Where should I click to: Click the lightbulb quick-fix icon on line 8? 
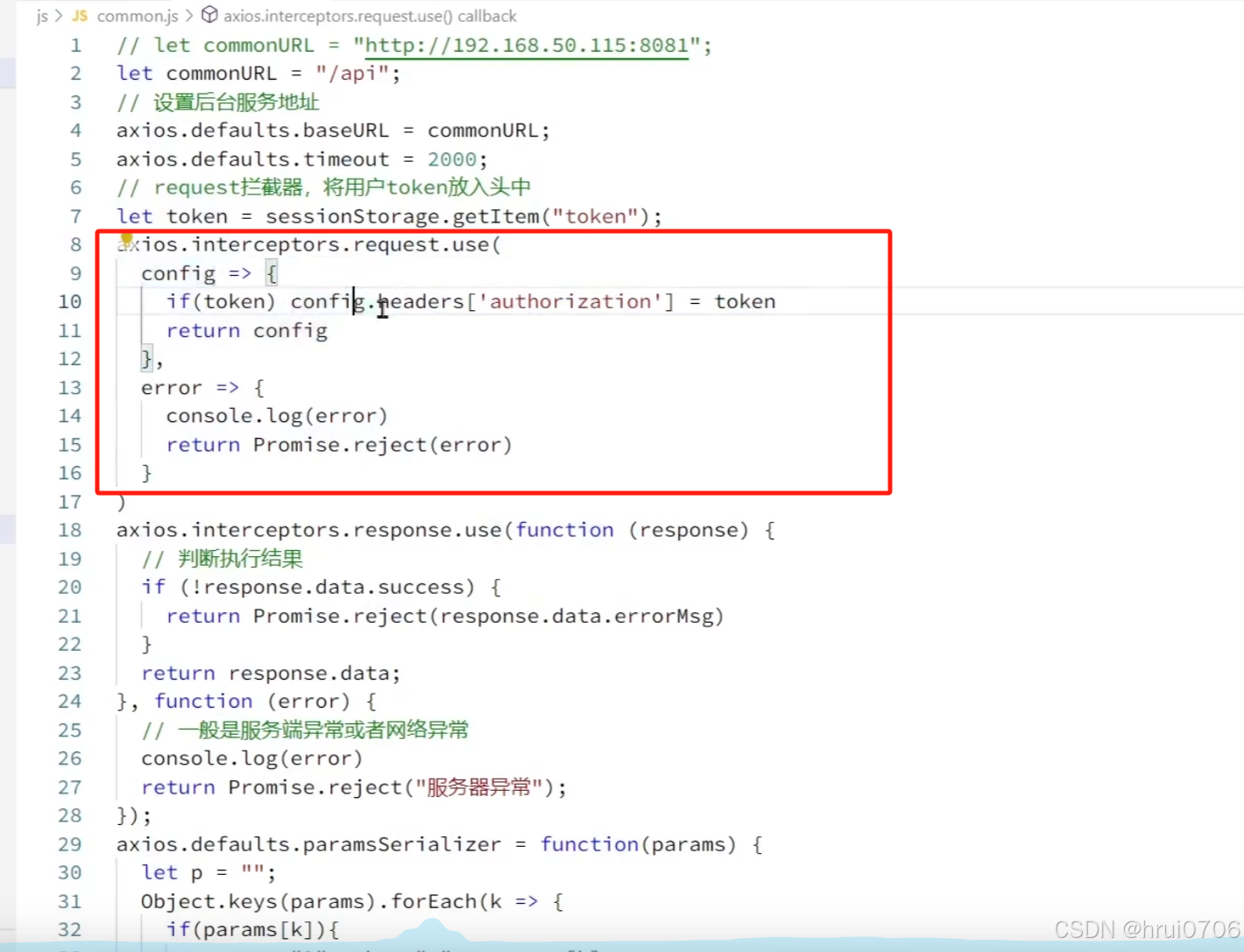(126, 238)
